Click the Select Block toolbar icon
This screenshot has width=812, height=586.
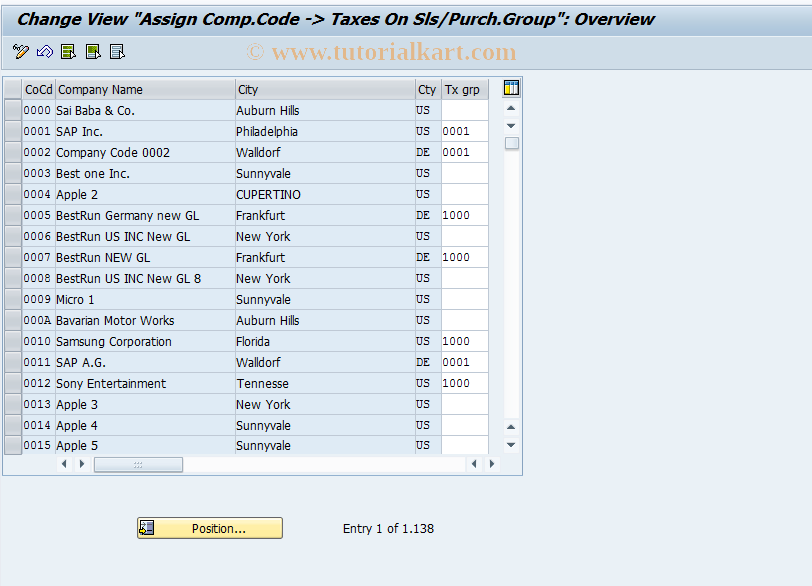coord(93,51)
